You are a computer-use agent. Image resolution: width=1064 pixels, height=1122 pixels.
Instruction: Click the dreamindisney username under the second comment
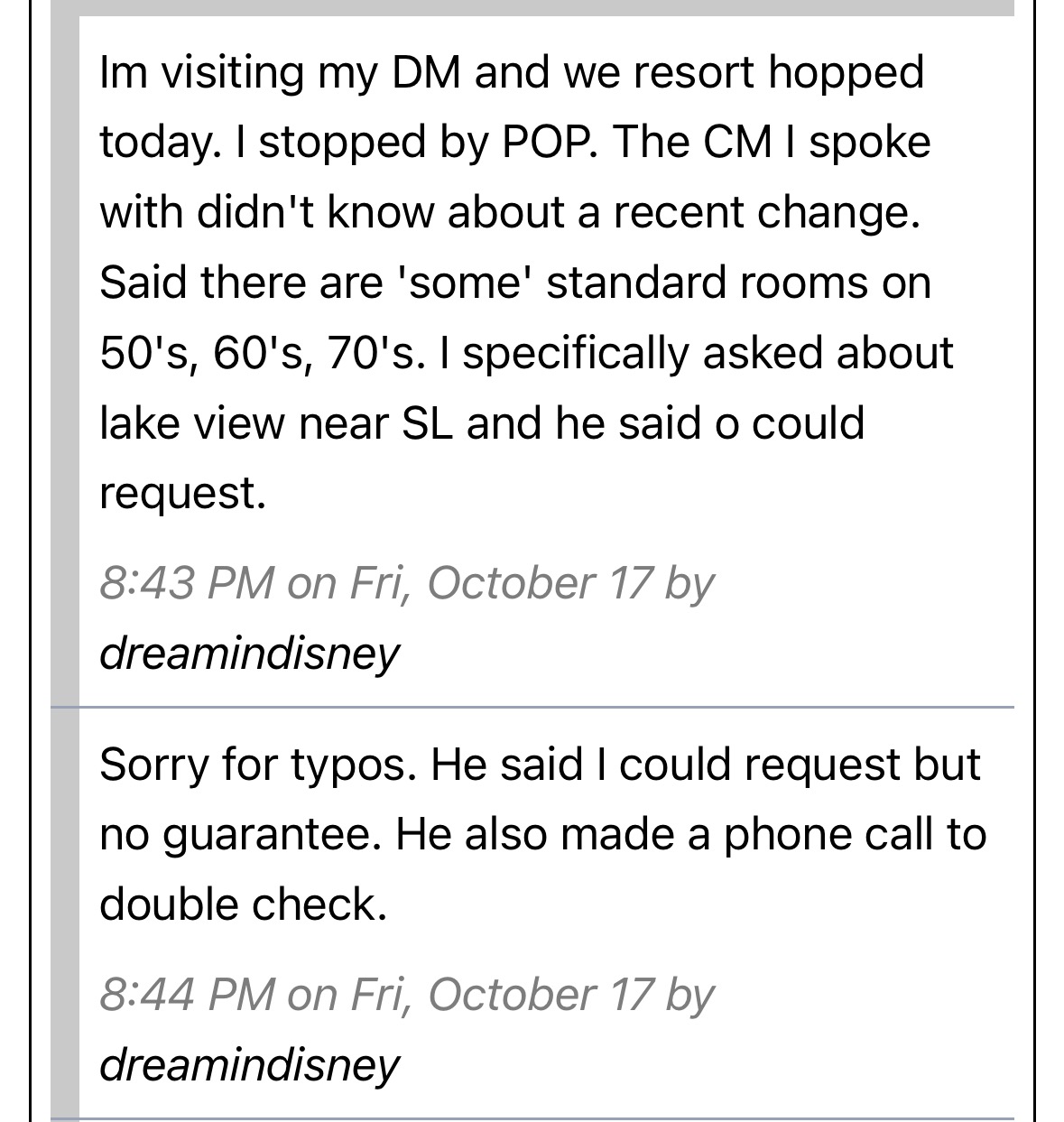coord(249,1064)
